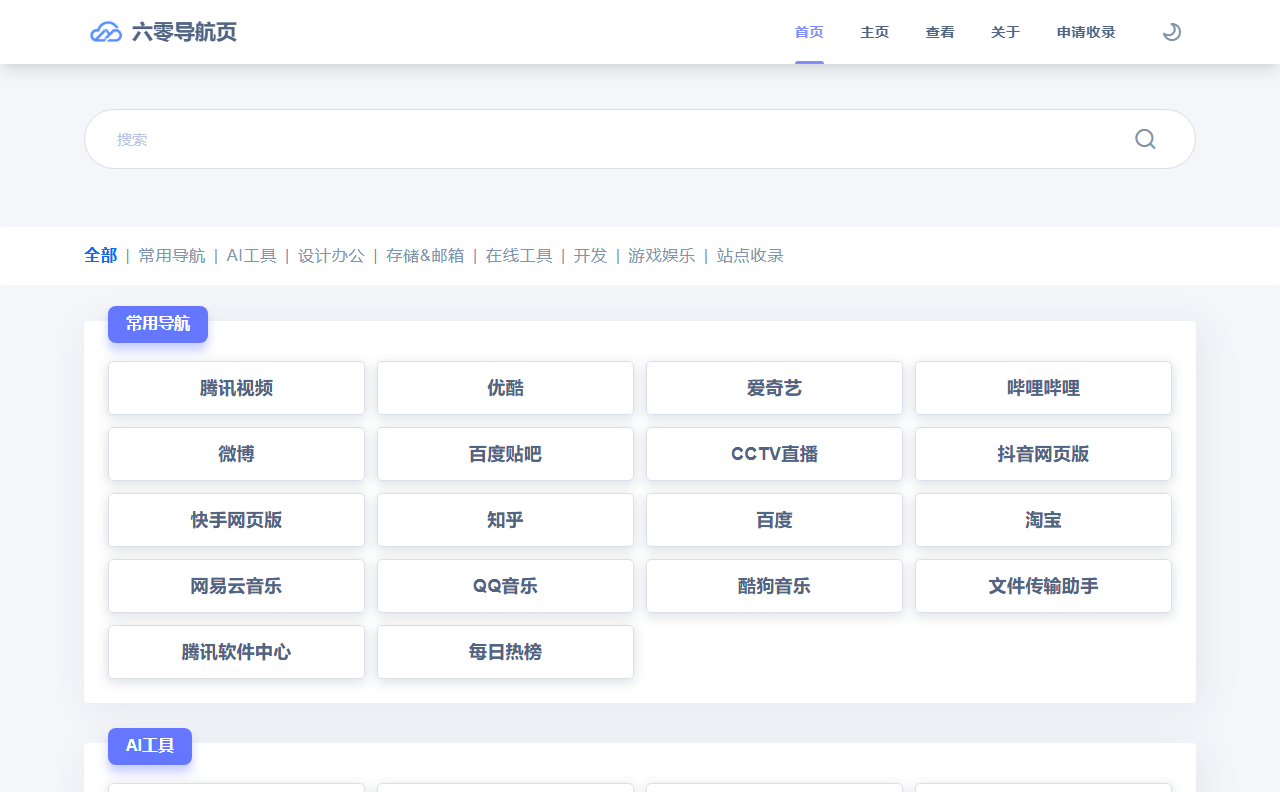Open the 关于 nav item

tap(1006, 32)
